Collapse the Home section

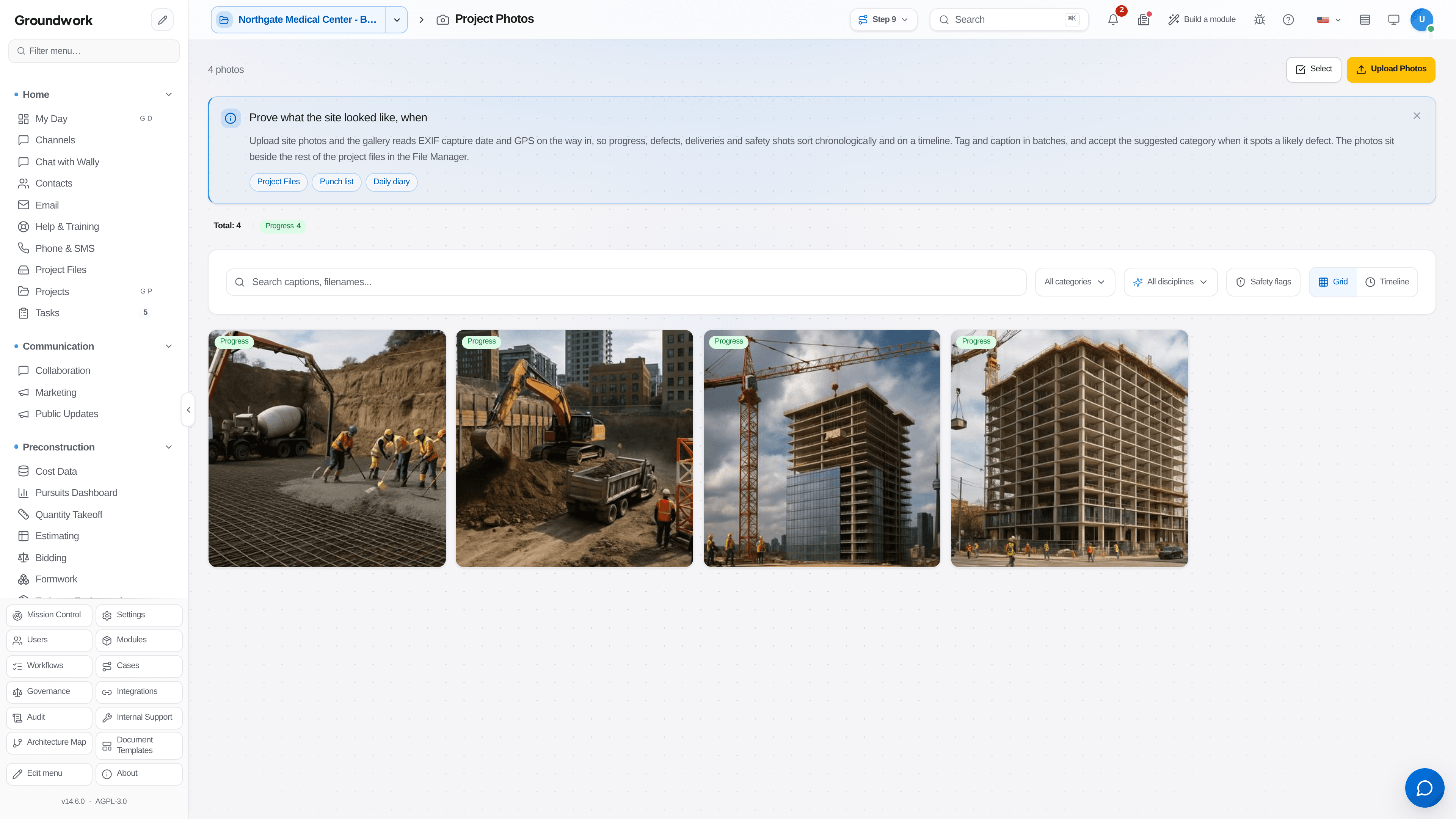coord(168,94)
